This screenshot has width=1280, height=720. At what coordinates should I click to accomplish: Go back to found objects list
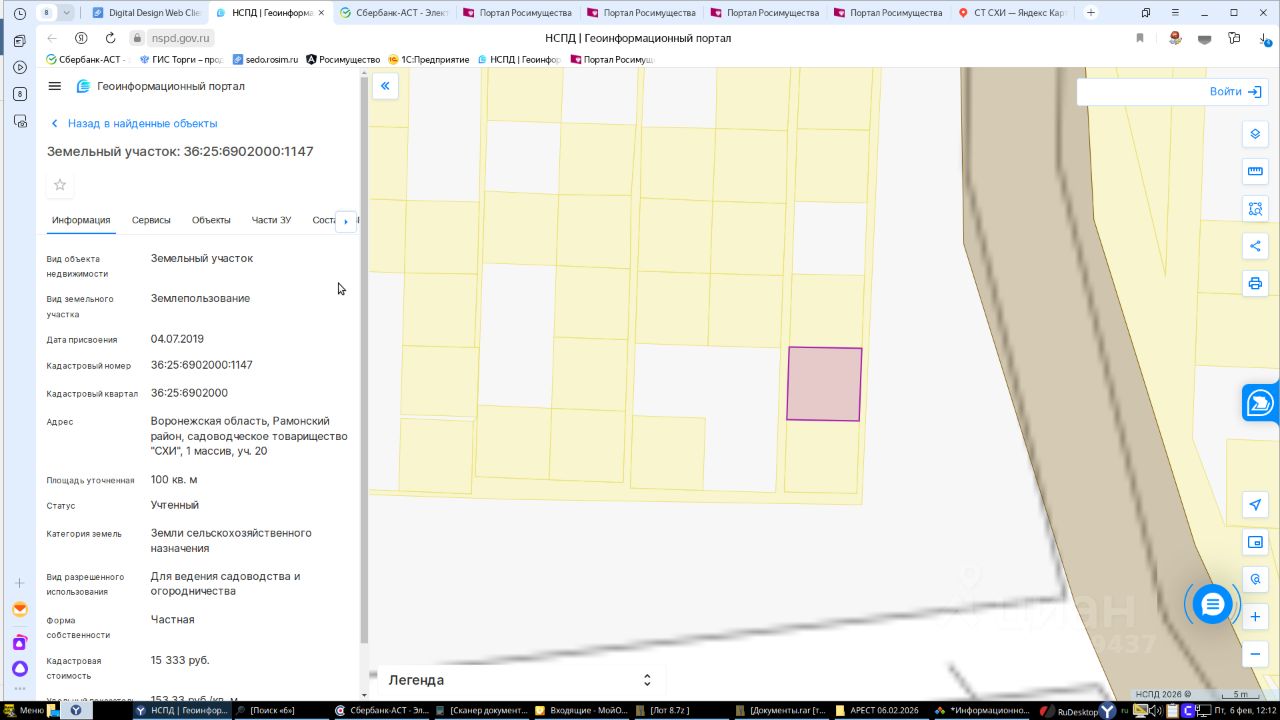(x=134, y=124)
